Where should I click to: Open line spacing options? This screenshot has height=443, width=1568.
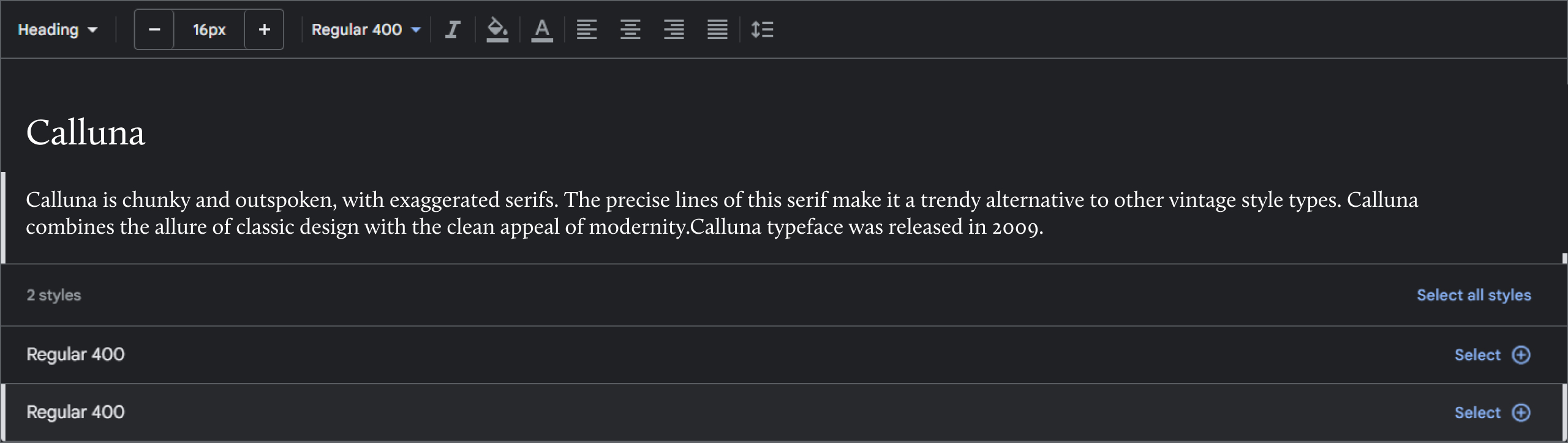coord(762,29)
